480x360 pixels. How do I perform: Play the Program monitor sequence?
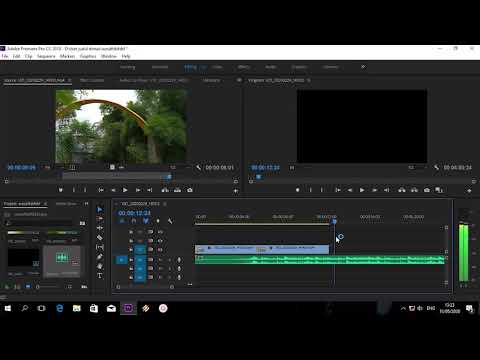coord(362,190)
